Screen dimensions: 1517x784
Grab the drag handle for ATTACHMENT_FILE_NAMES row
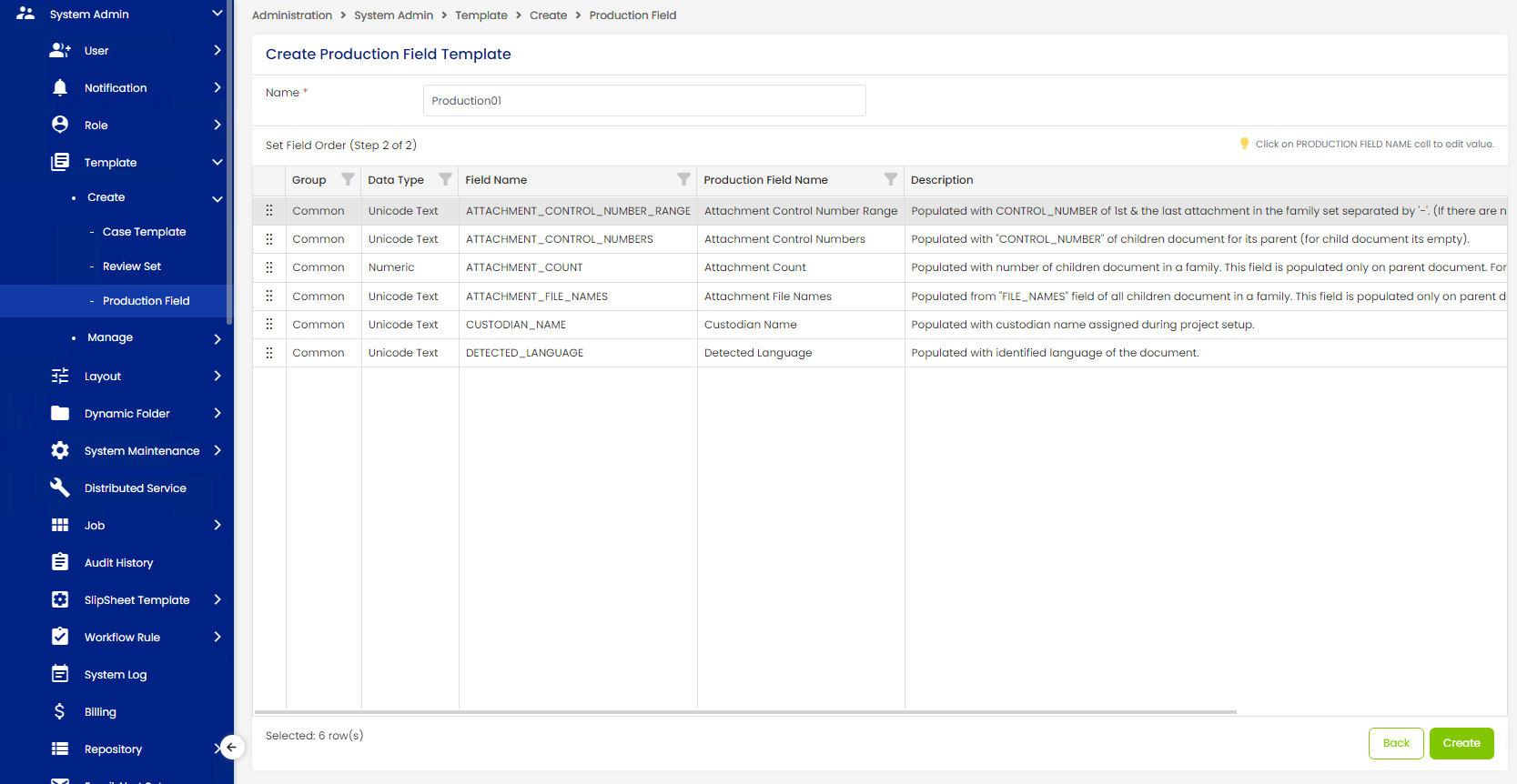coord(269,296)
